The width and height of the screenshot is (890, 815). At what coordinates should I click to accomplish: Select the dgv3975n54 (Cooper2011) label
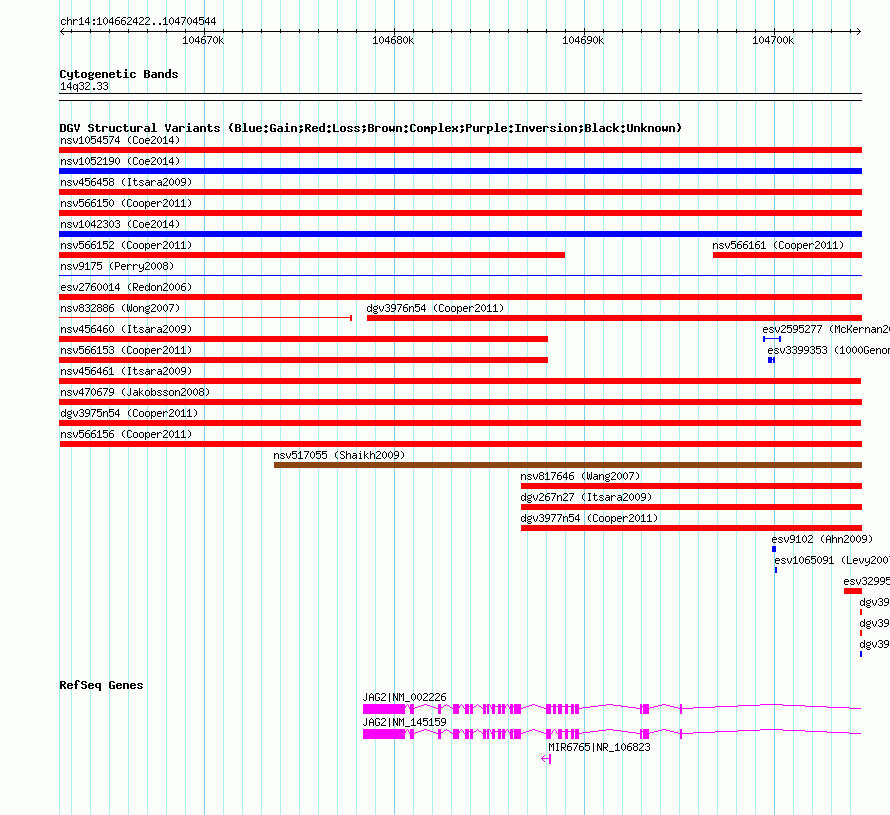pos(129,413)
